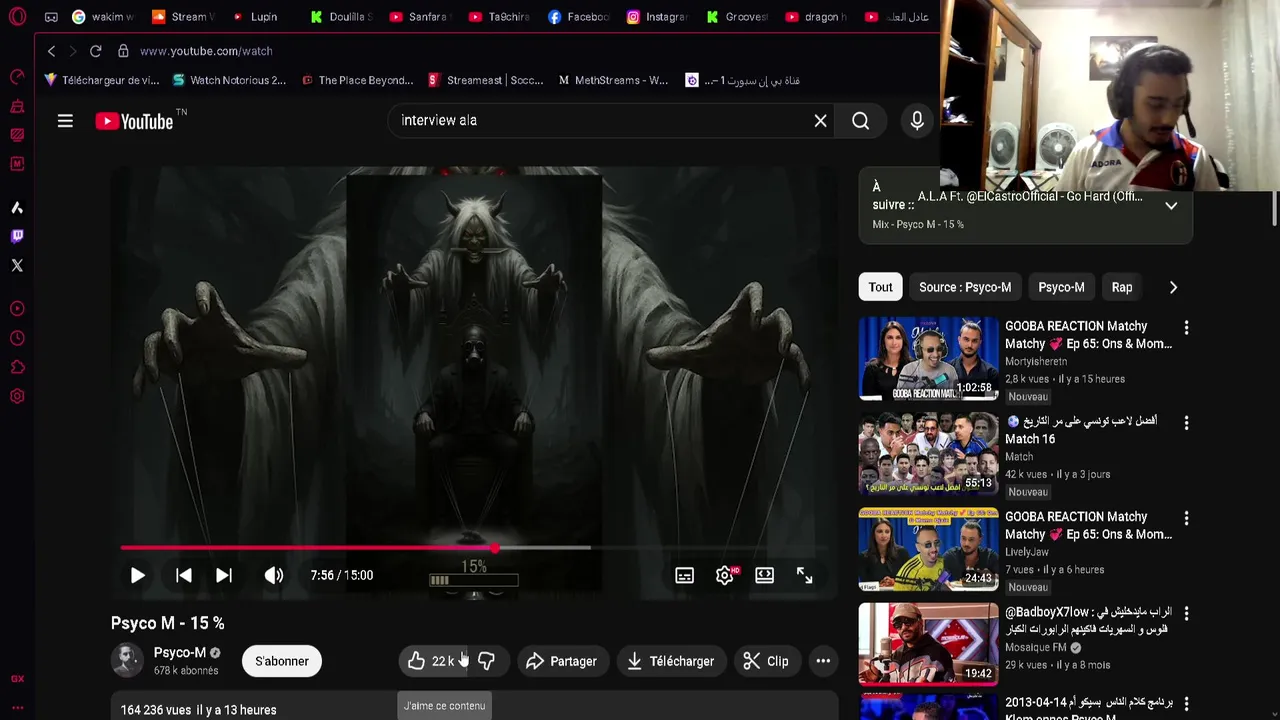Open the Mosaique FM channel name

click(x=1035, y=647)
